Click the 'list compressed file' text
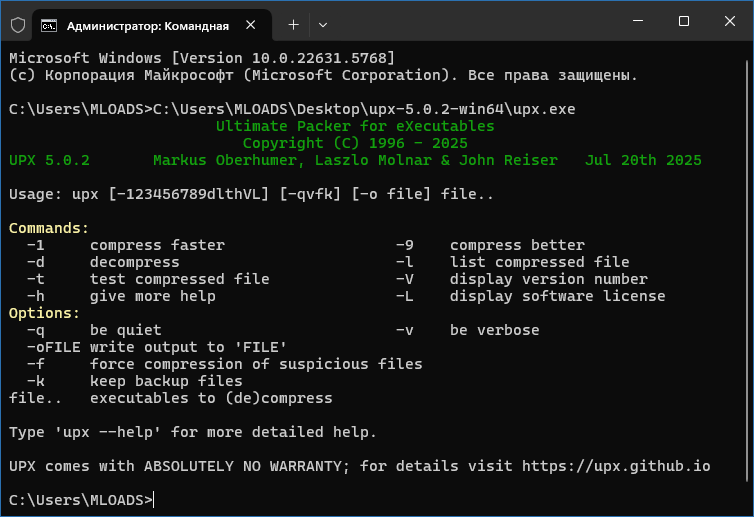Screen dimensions: 754x517 [540, 262]
